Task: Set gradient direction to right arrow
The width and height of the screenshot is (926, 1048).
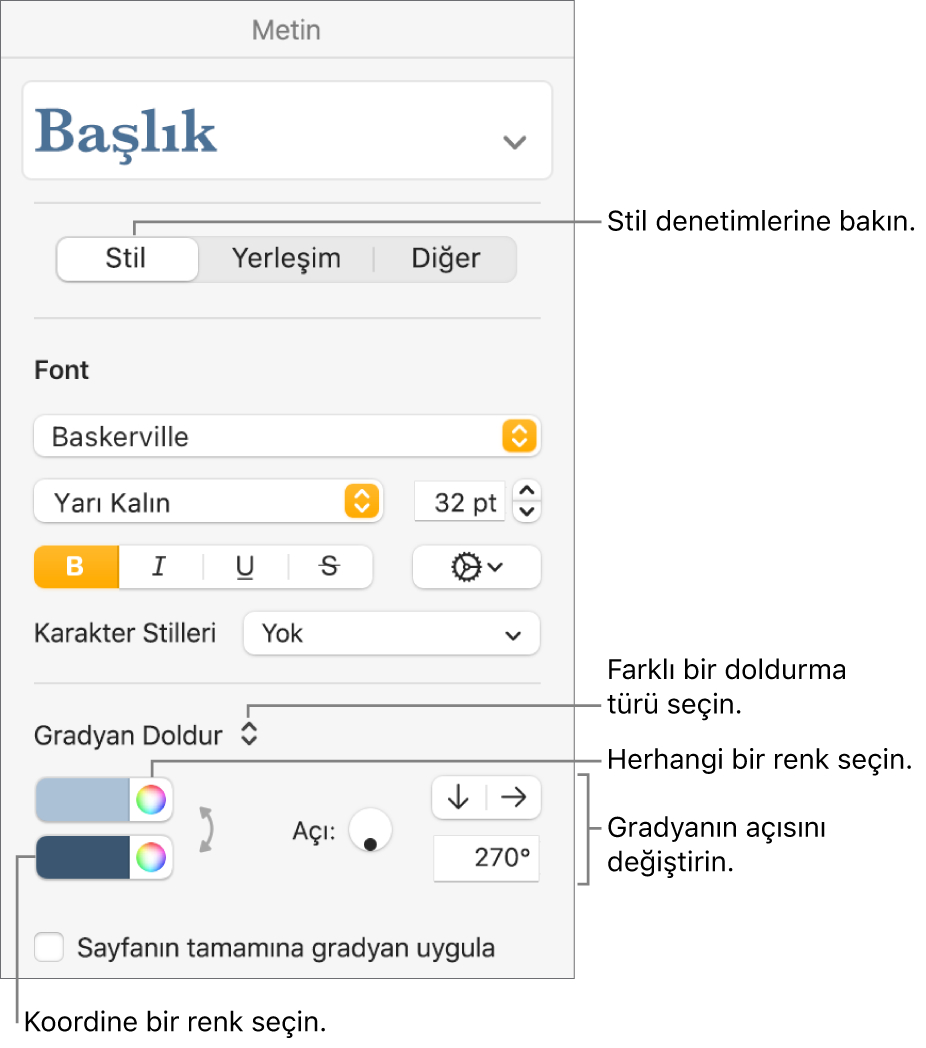Action: 513,797
